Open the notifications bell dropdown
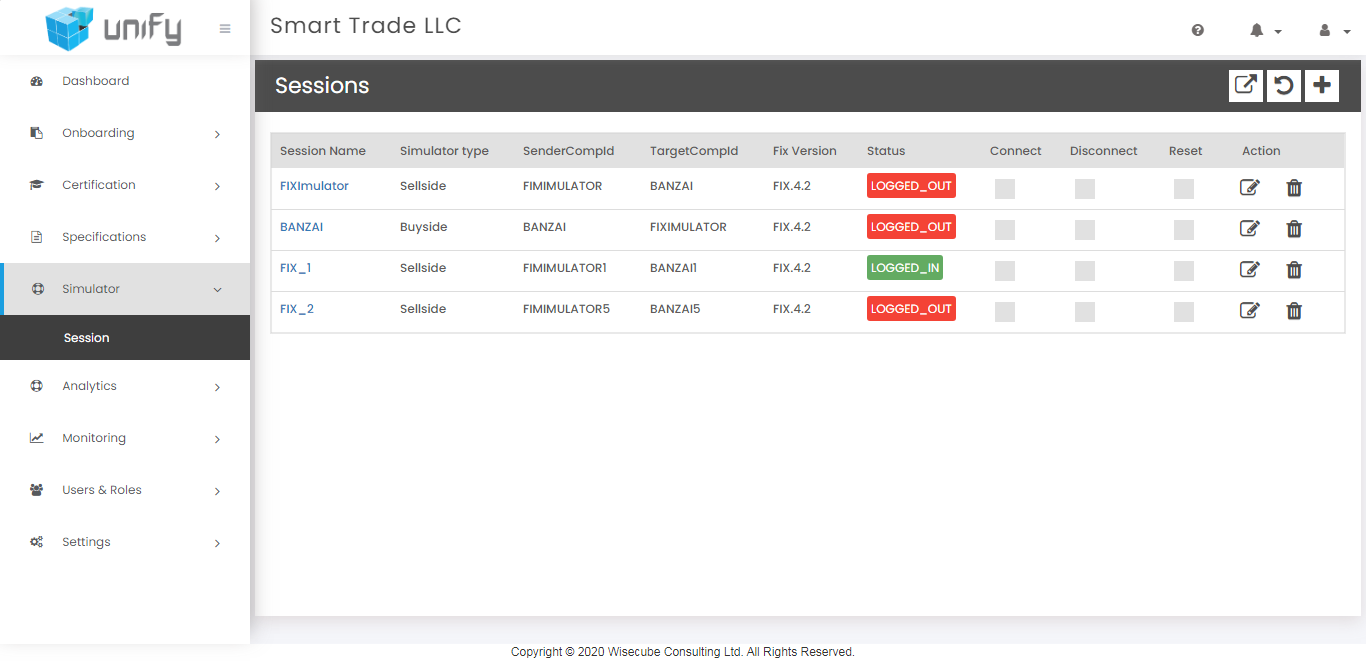This screenshot has width=1366, height=661. (1264, 31)
